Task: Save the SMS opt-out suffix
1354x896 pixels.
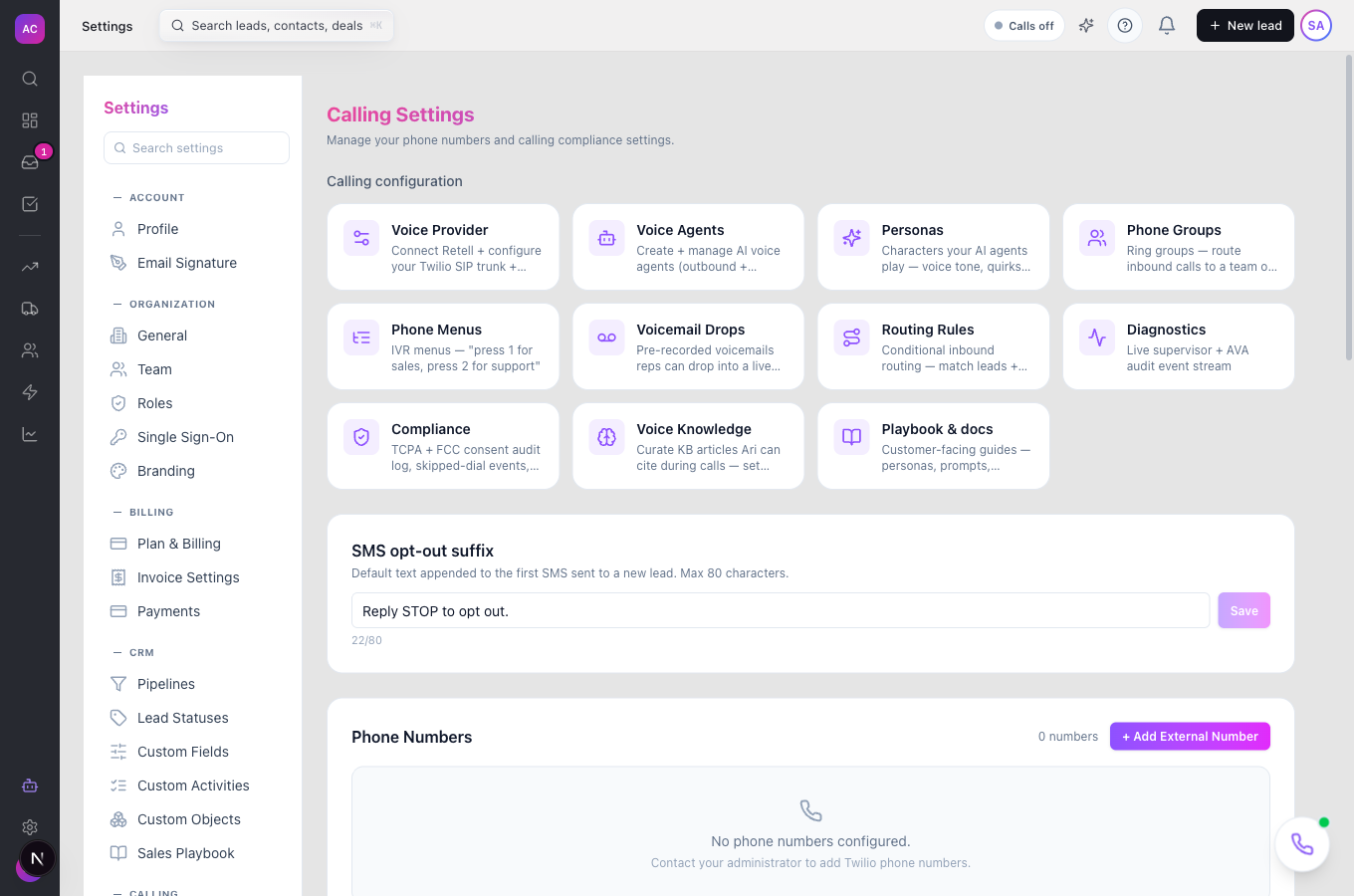Action: point(1243,610)
